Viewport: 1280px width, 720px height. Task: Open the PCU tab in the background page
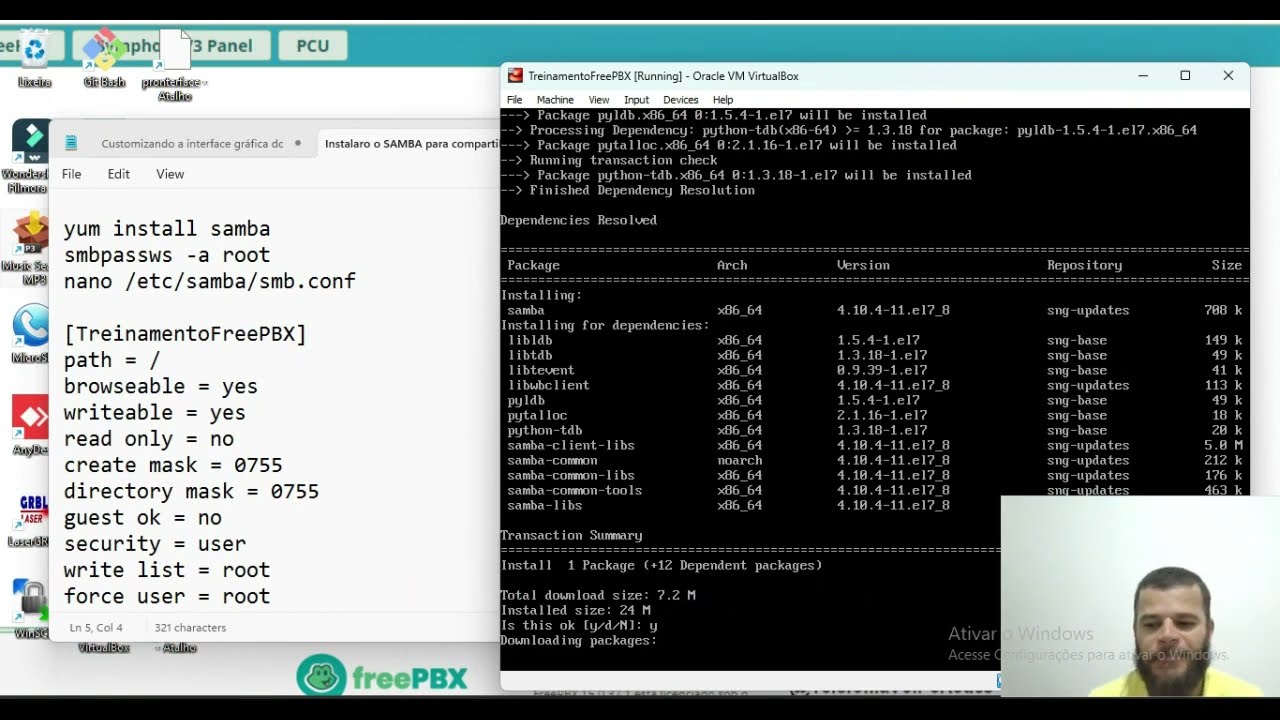coord(312,46)
